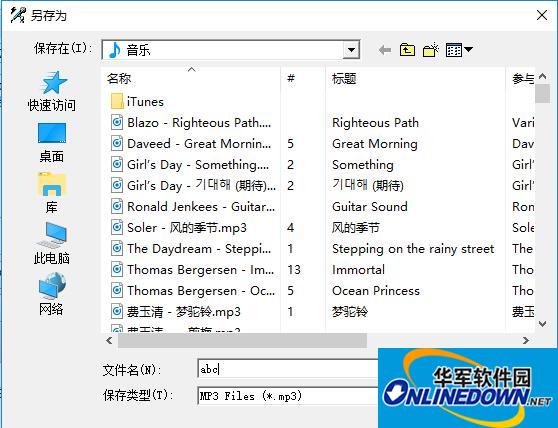Go up one folder level
This screenshot has height=428, width=558.
click(407, 50)
